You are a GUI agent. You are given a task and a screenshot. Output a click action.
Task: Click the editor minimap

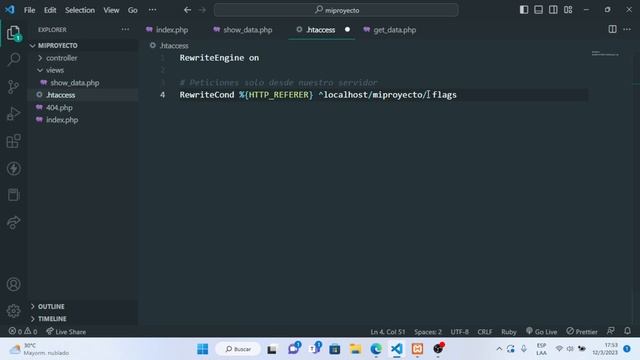coord(605,53)
